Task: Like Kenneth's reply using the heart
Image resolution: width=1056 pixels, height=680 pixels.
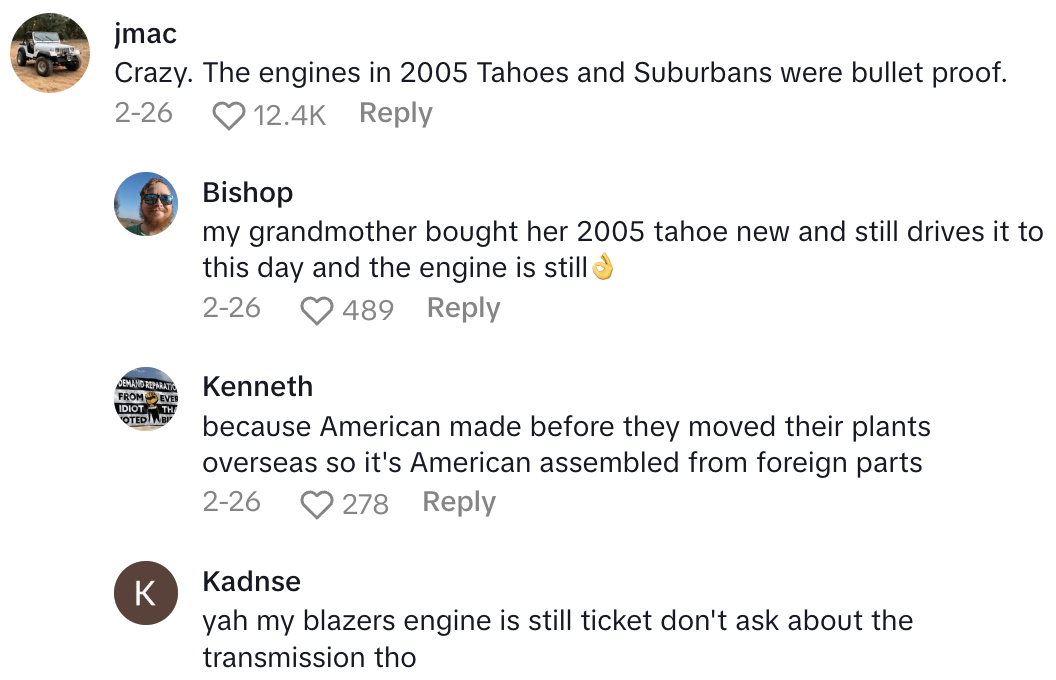Action: pyautogui.click(x=317, y=504)
